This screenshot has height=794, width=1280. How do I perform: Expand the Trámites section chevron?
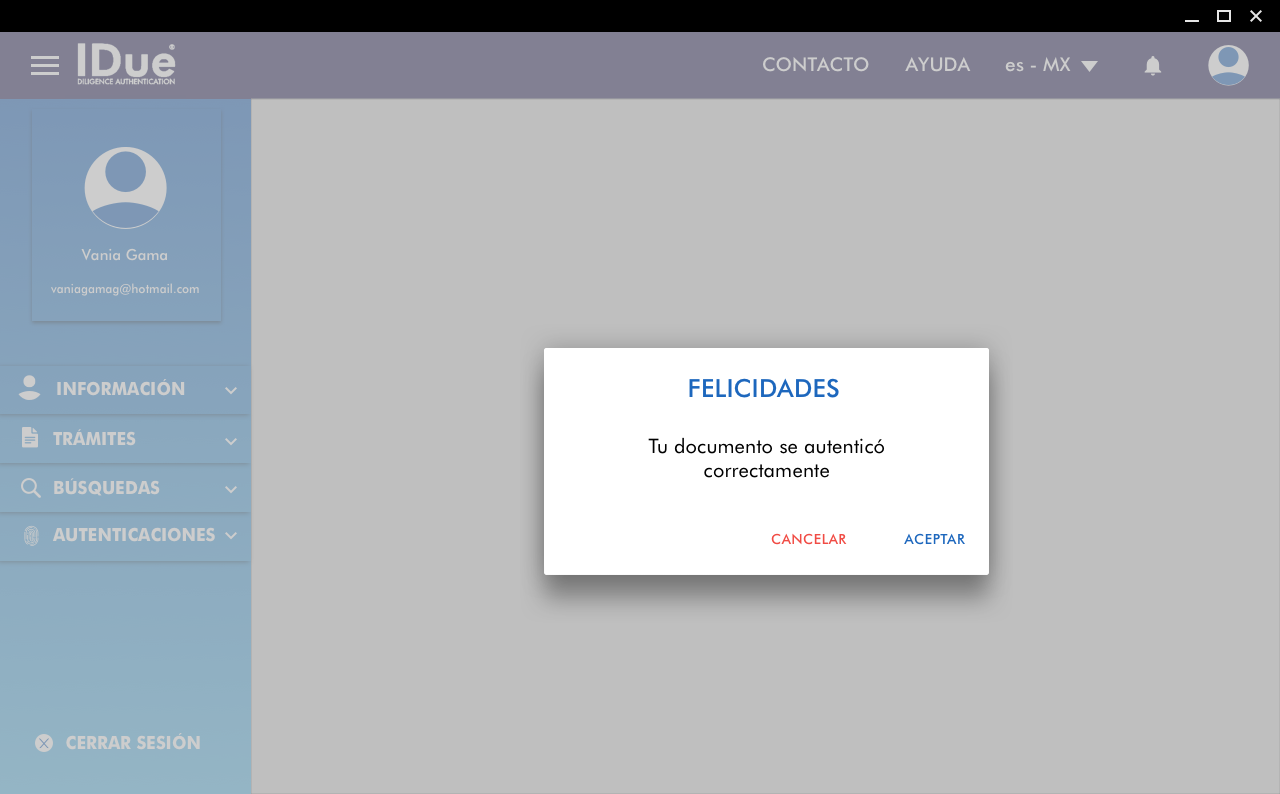coord(231,441)
